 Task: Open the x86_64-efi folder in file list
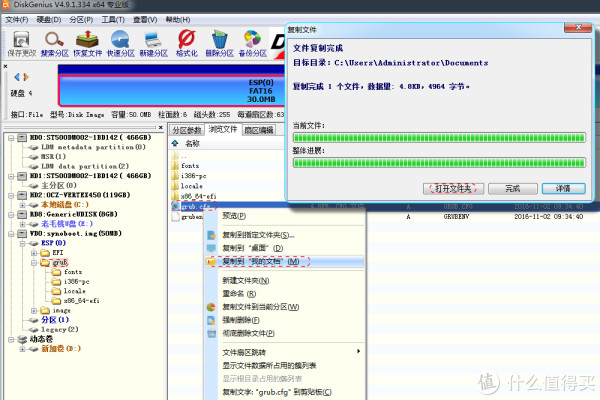coord(198,196)
